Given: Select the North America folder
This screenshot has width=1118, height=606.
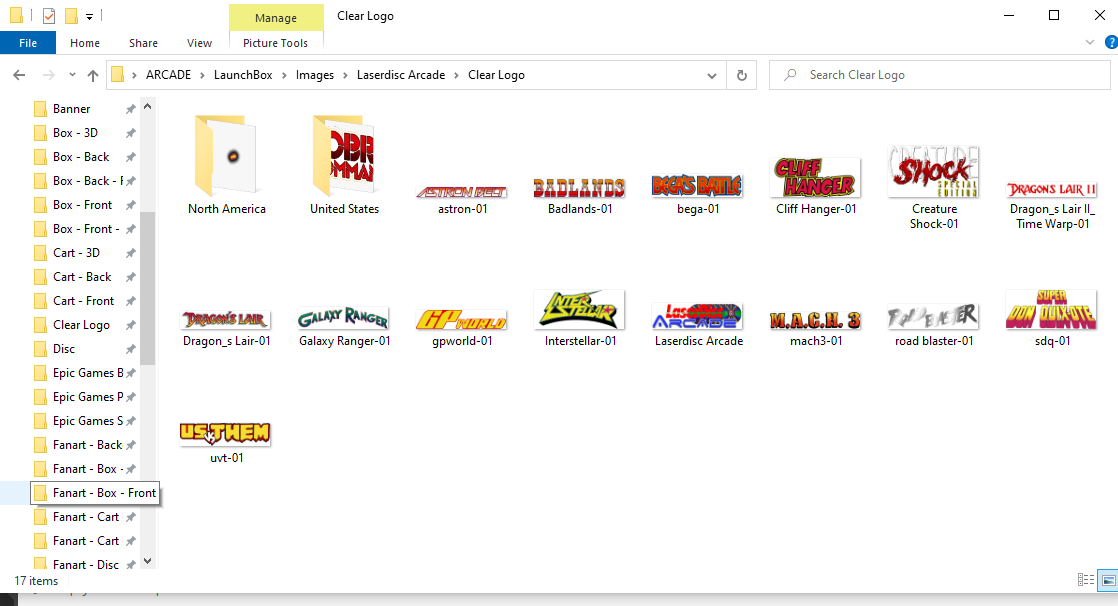Looking at the screenshot, I should 227,165.
